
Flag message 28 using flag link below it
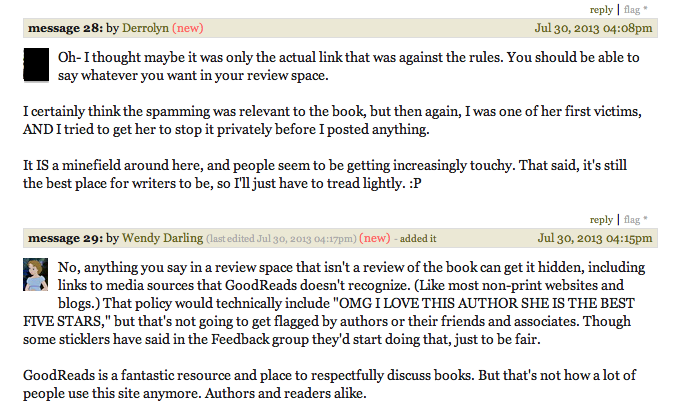[631, 219]
